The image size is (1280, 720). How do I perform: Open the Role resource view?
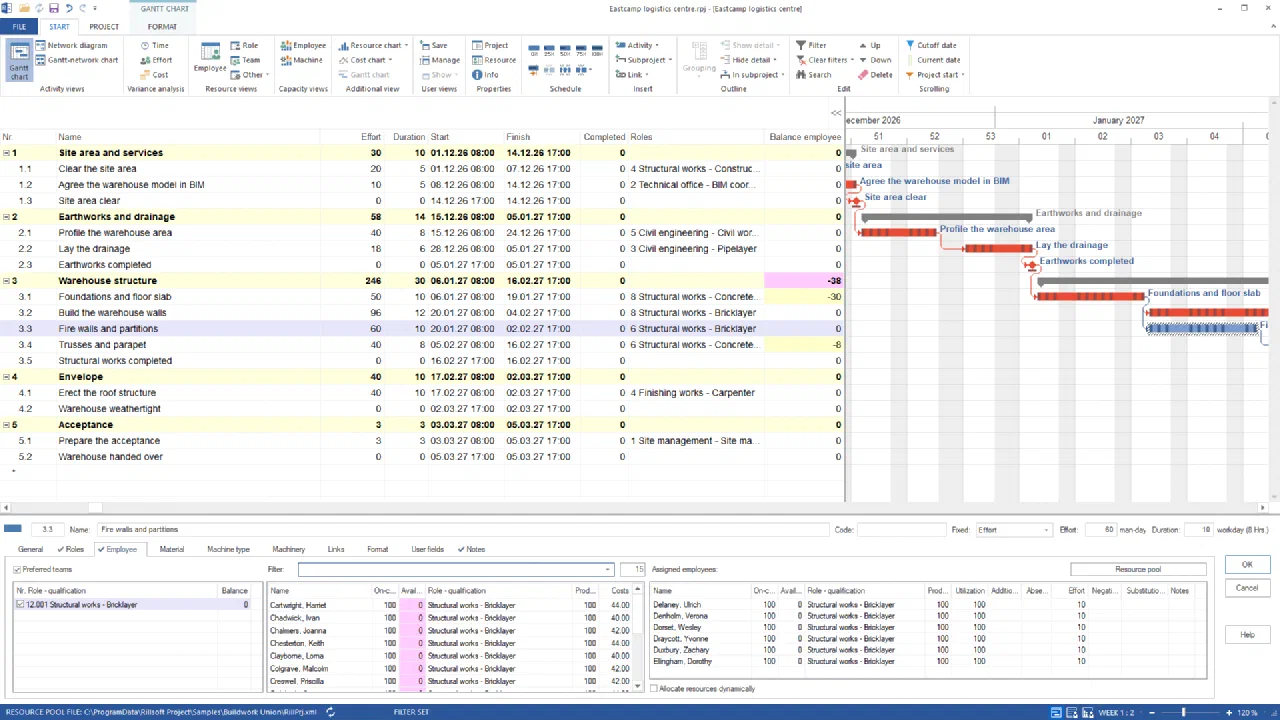tap(244, 45)
